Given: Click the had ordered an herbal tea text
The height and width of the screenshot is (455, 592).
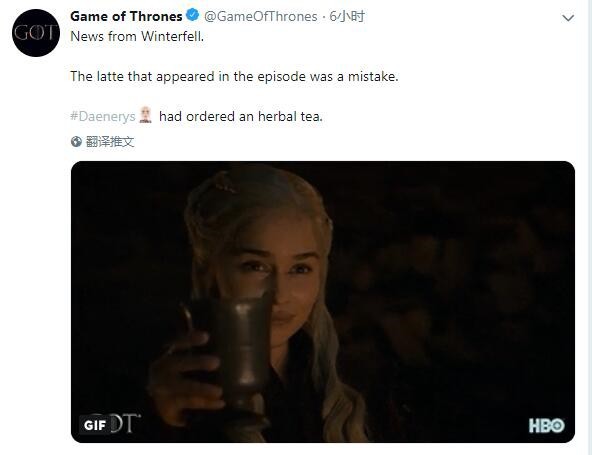Looking at the screenshot, I should pyautogui.click(x=241, y=116).
